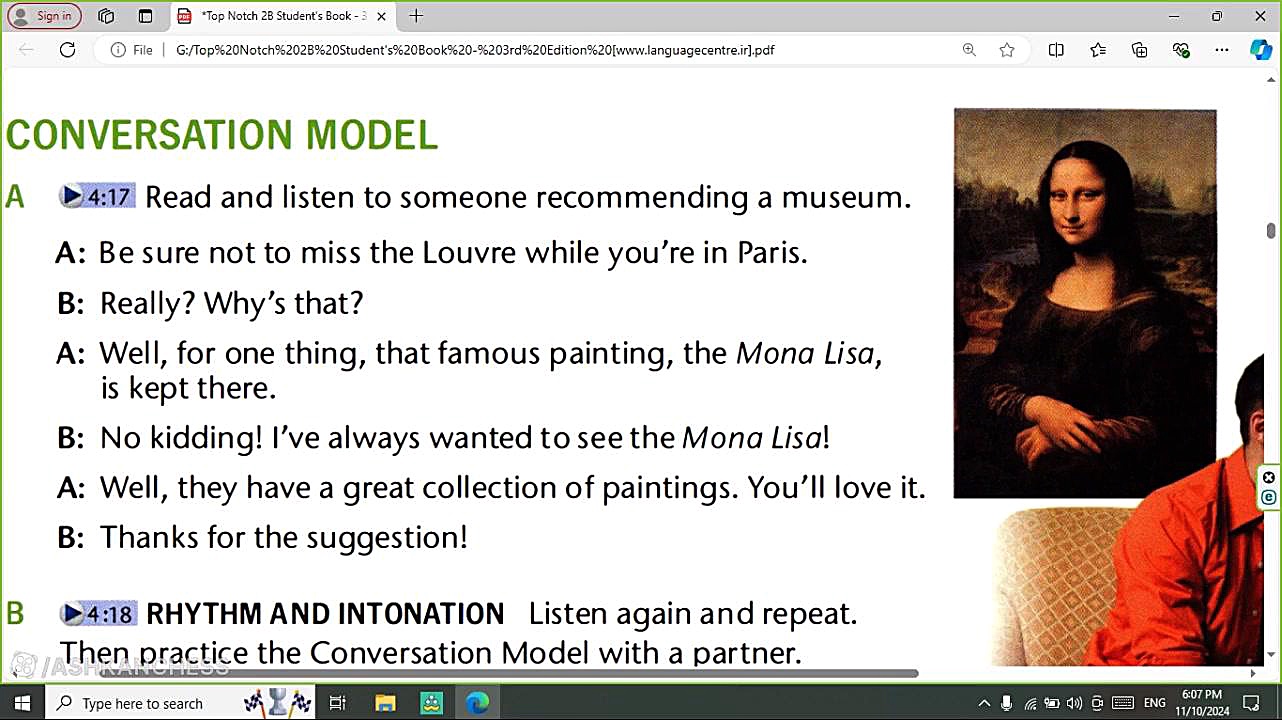Focus the address bar with the PDF path
The width and height of the screenshot is (1282, 720).
pos(475,50)
